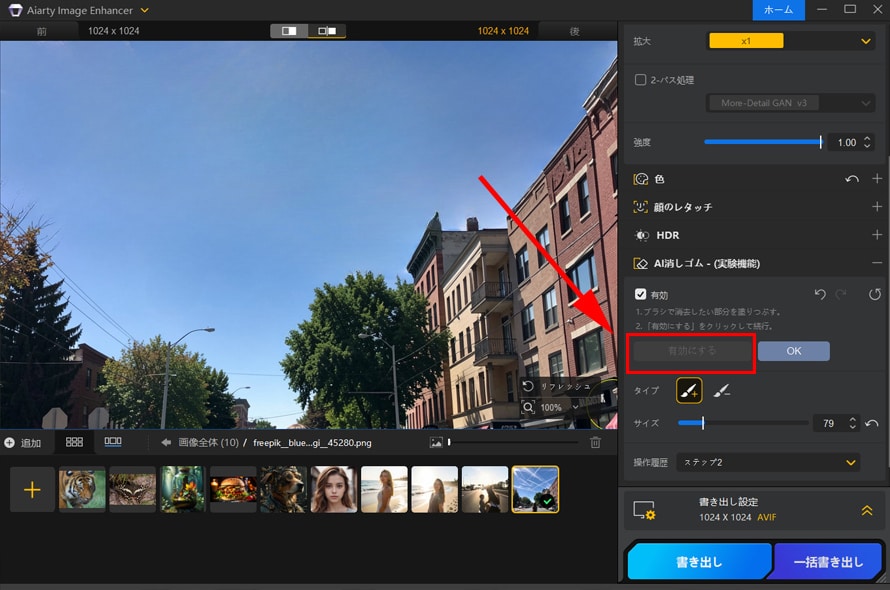Image resolution: width=890 pixels, height=590 pixels.
Task: Open the 操作履歴 step history dropdown
Action: coord(768,462)
